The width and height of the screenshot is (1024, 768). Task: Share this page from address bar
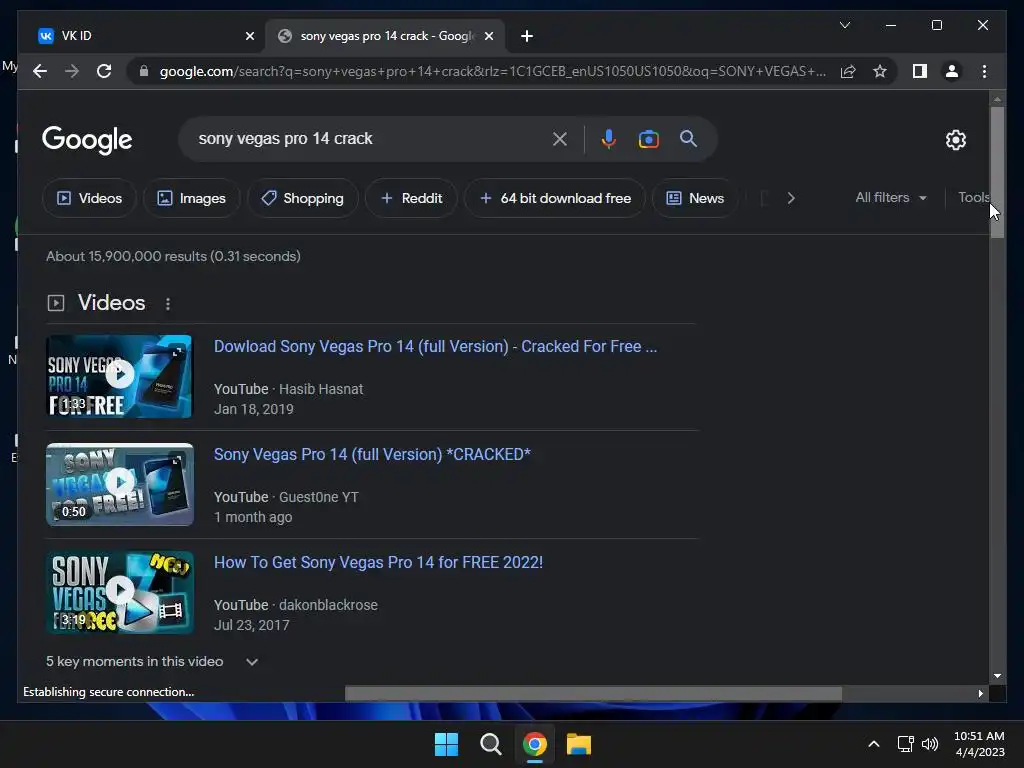tap(848, 71)
